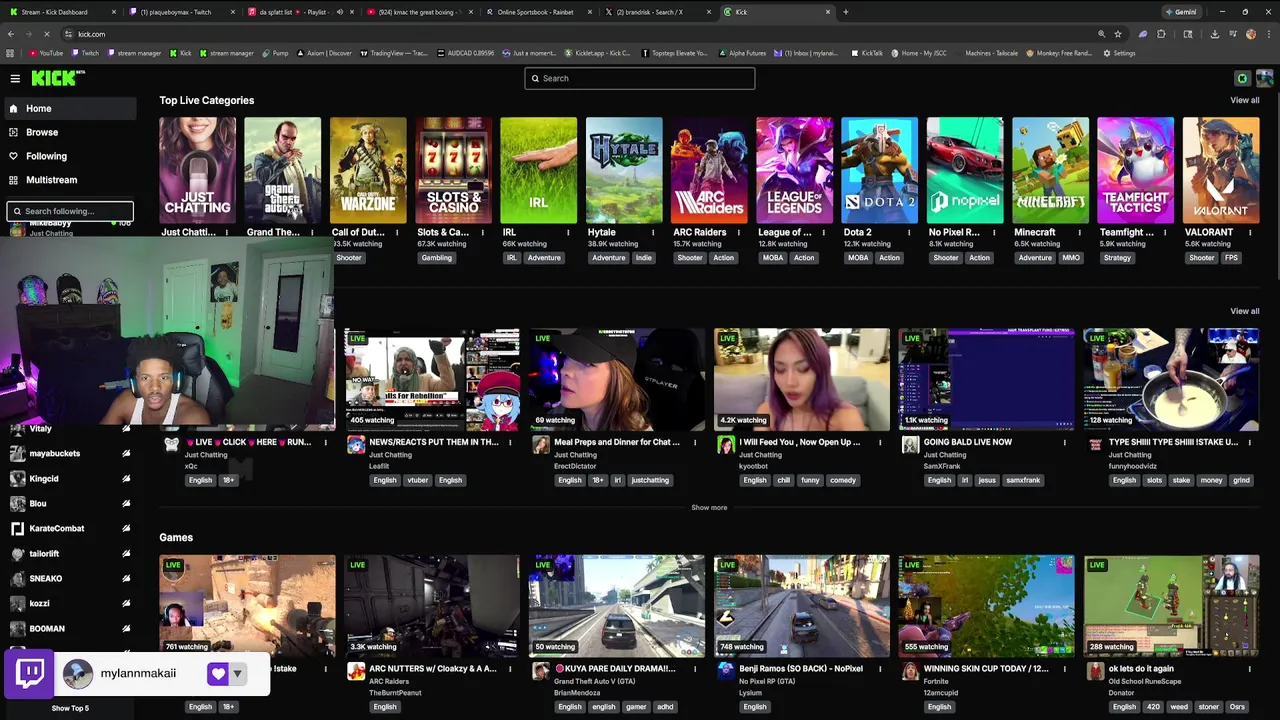Switch to Stream - Kick Dashboard tab
Screen dimensions: 1280x720
click(x=62, y=12)
